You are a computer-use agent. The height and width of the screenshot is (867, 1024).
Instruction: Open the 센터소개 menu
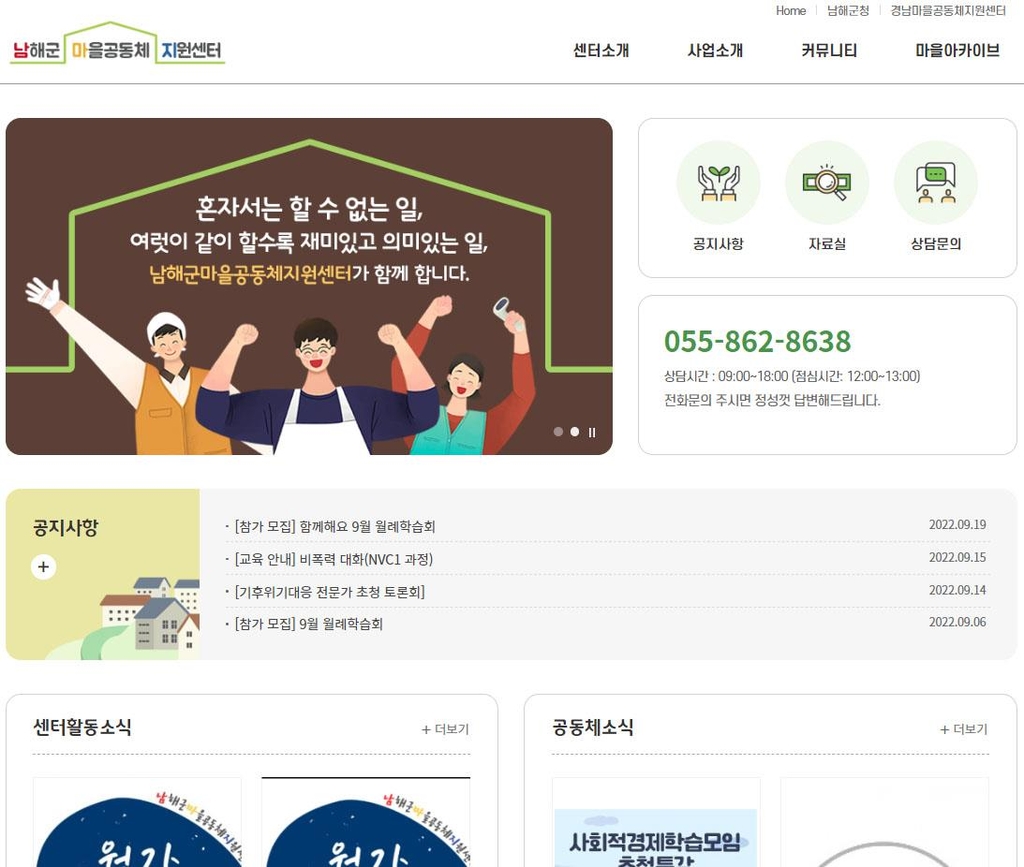click(601, 50)
